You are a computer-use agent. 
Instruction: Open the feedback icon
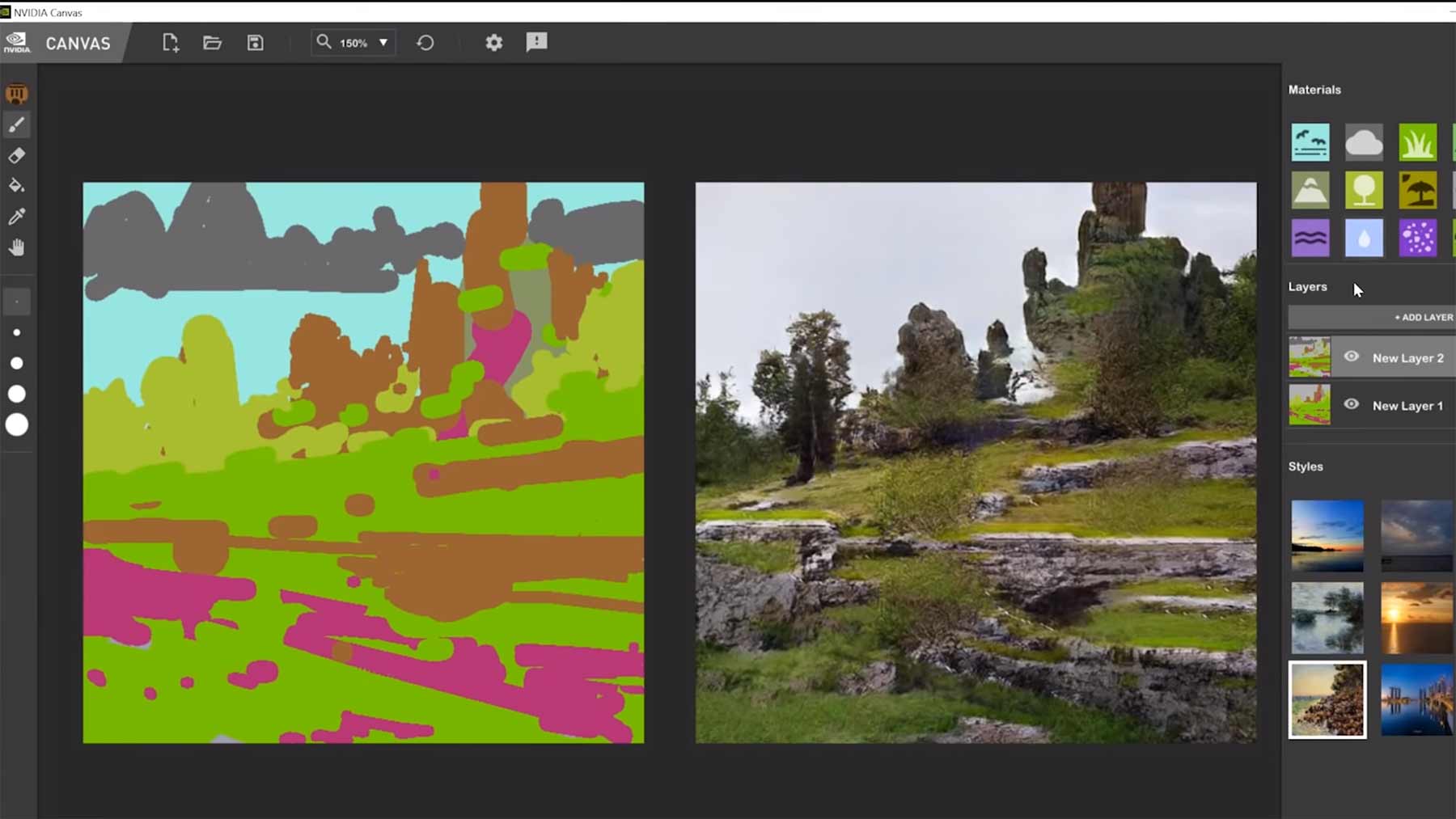click(x=536, y=42)
